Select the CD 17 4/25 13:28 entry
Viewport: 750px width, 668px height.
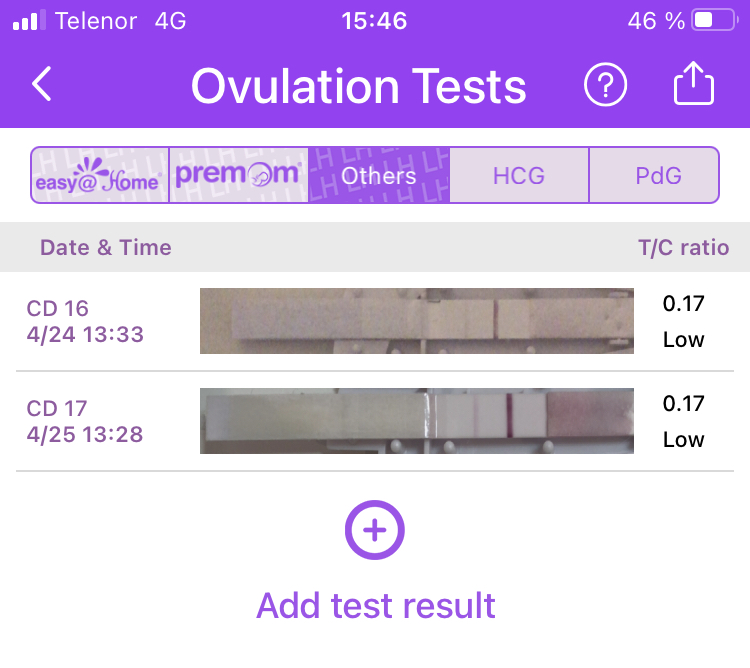85,422
